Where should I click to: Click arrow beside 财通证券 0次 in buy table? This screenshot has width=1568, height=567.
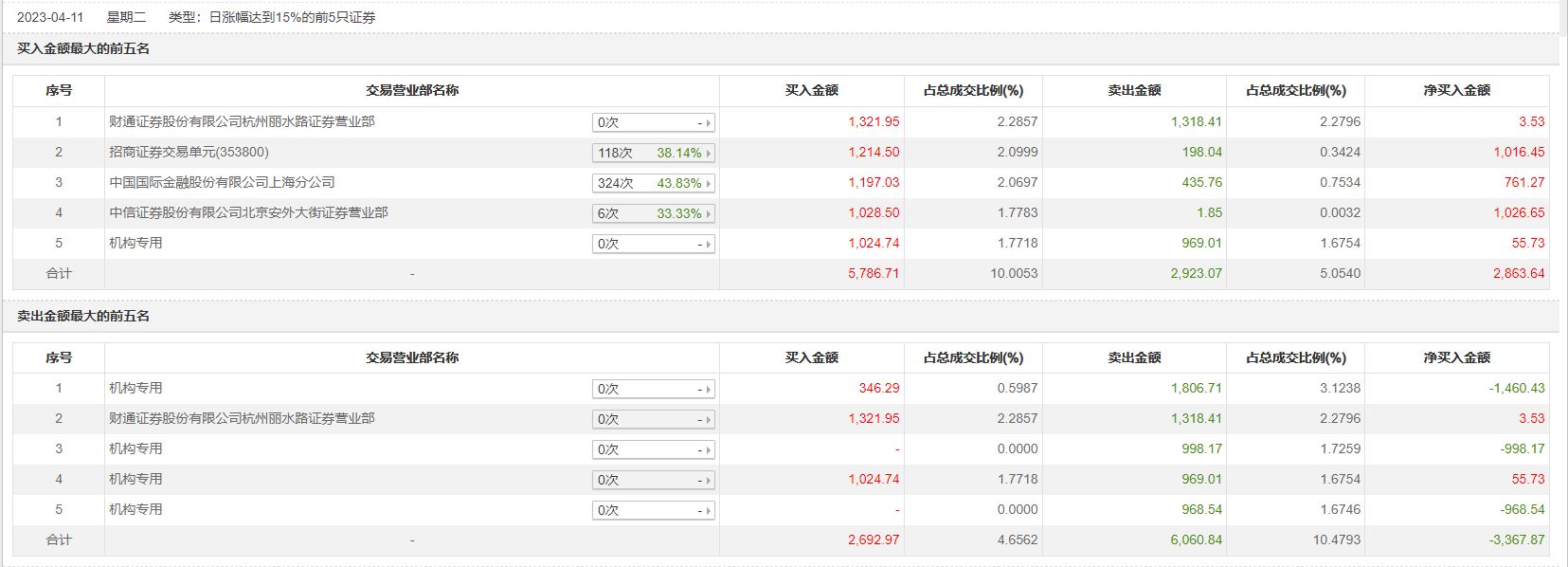tap(708, 123)
